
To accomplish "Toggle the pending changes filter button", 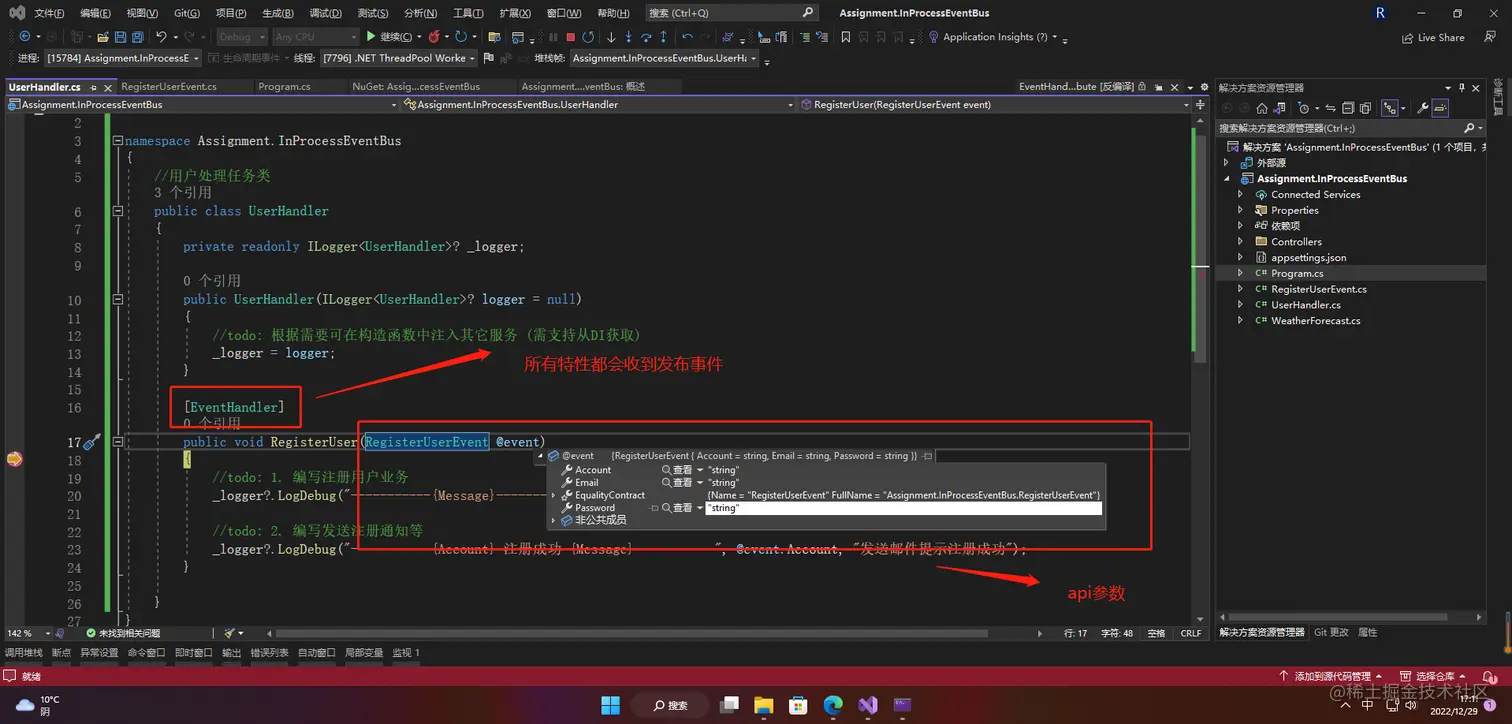I will click(1305, 108).
